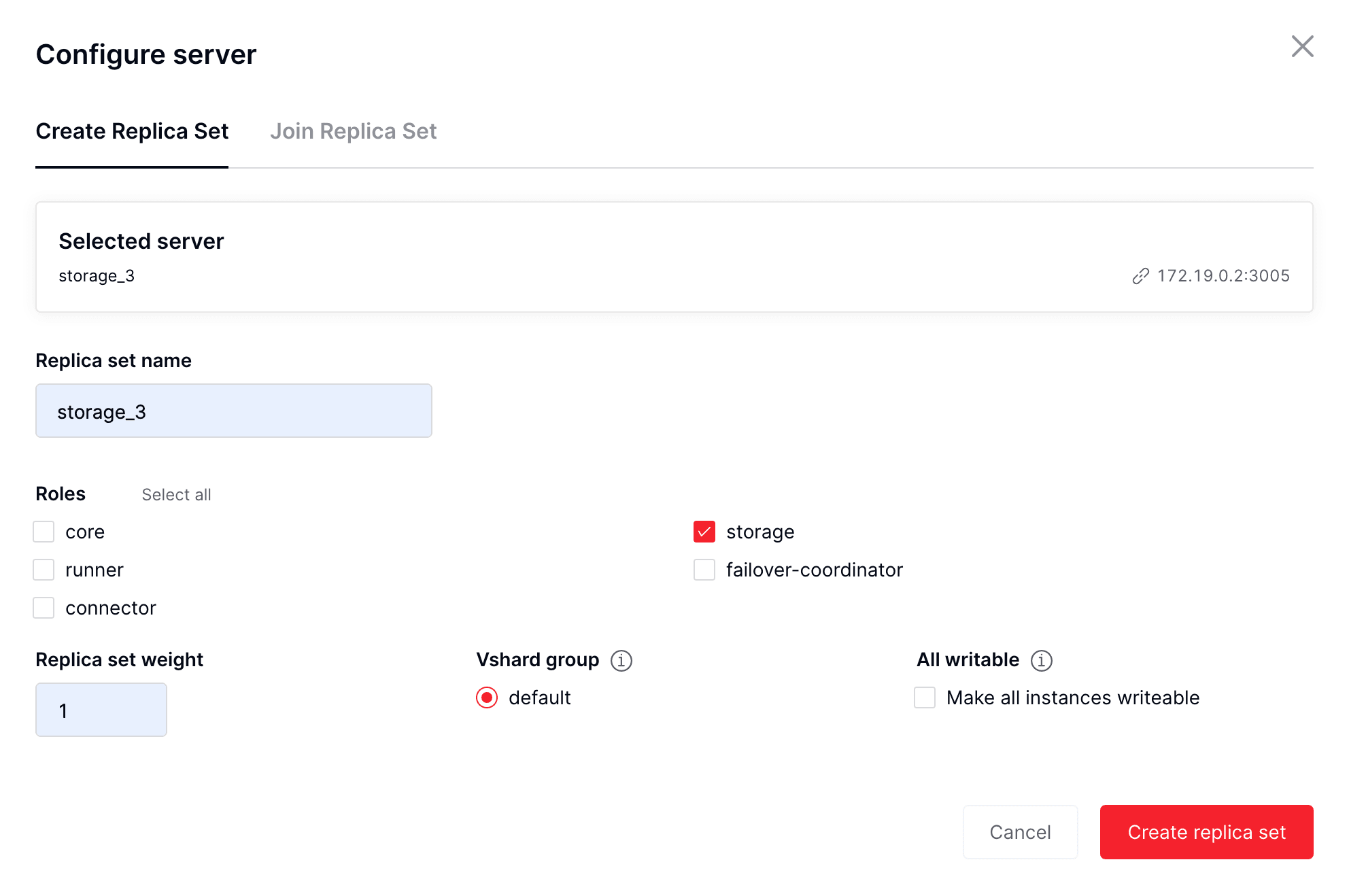Click the Vshard group info icon
Image resolution: width=1349 pixels, height=896 pixels.
point(621,660)
